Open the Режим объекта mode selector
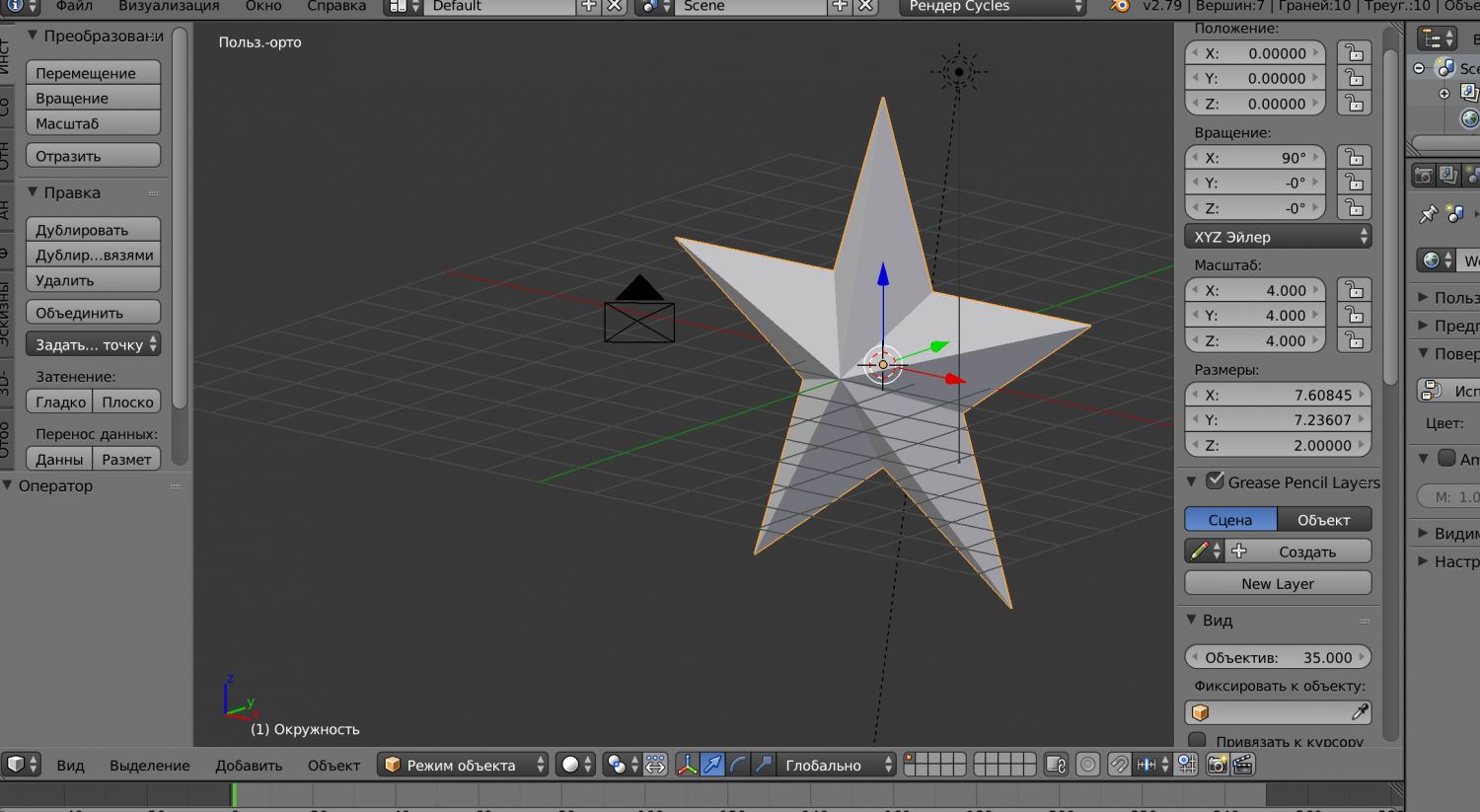The height and width of the screenshot is (812, 1480). pos(463,765)
